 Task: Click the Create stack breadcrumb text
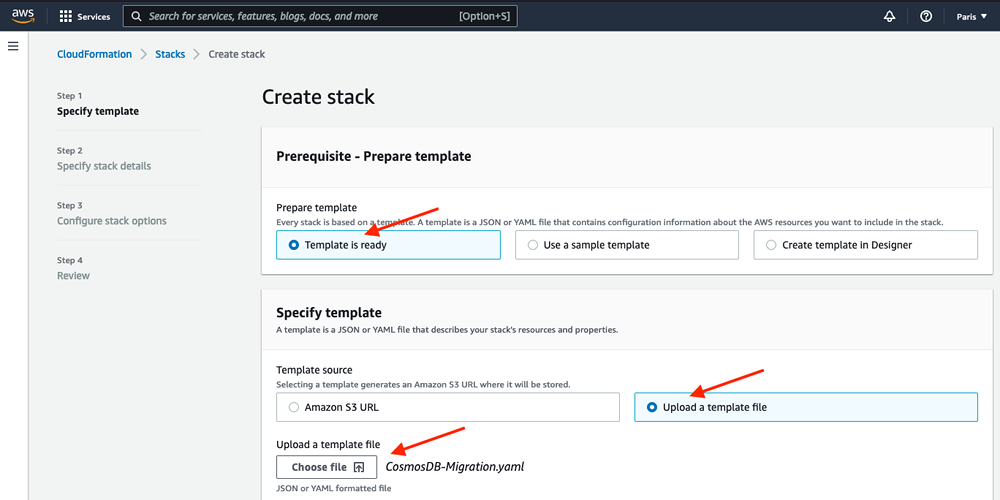pos(237,54)
